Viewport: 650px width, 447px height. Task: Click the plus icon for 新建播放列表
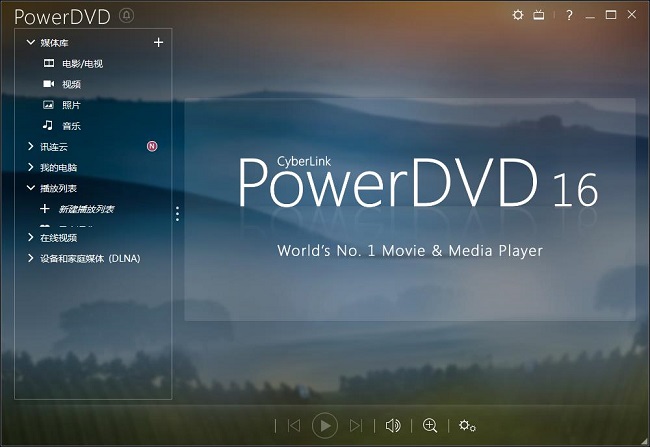45,208
